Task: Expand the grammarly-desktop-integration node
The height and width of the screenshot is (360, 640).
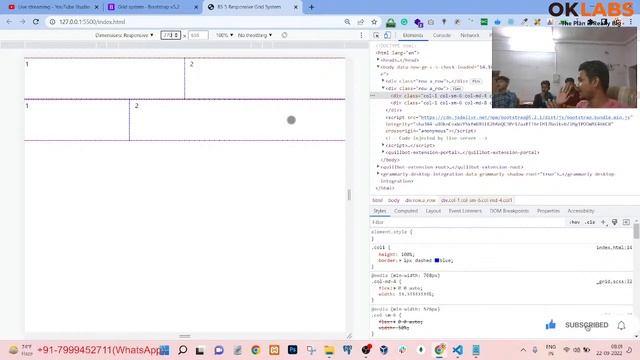Action: coord(378,174)
